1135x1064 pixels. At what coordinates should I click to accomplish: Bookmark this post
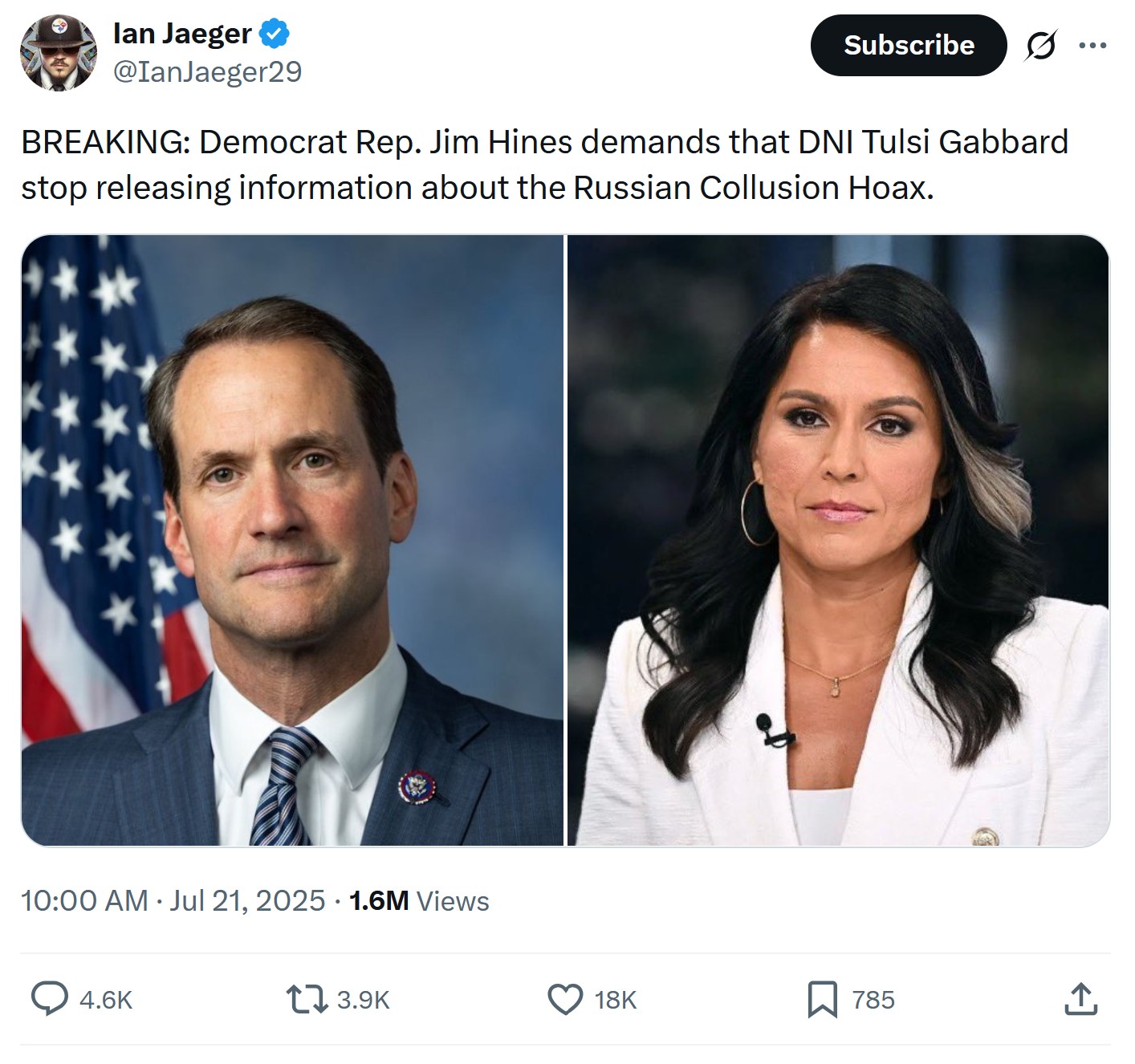[x=822, y=999]
